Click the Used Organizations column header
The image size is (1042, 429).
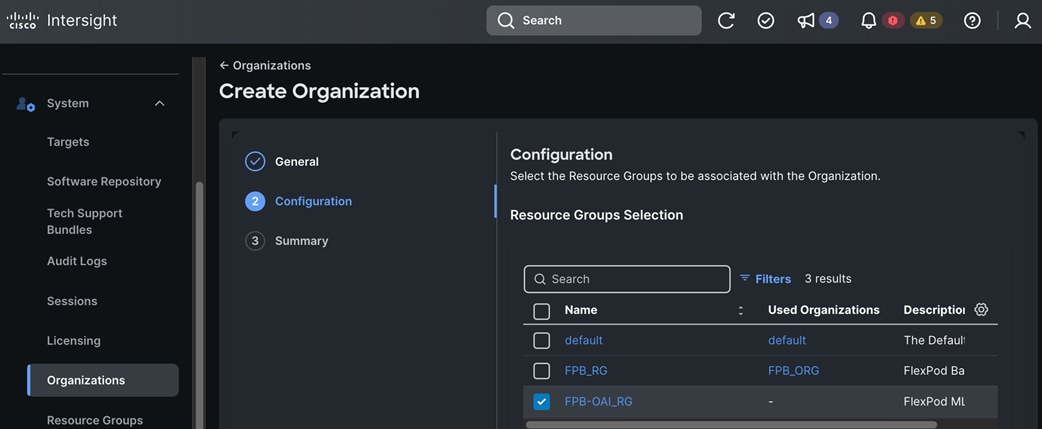click(823, 310)
